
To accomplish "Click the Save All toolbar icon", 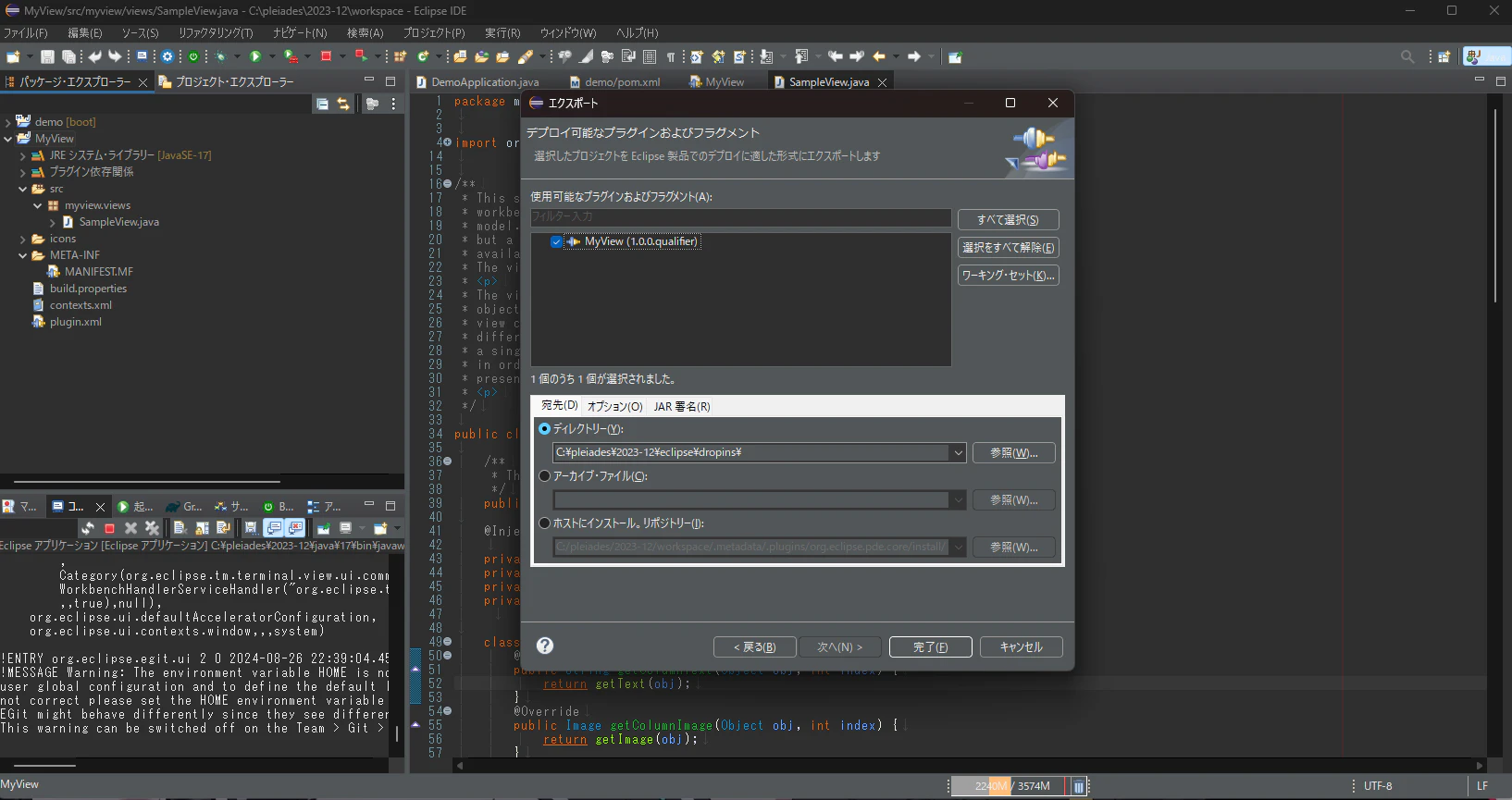I will point(68,56).
